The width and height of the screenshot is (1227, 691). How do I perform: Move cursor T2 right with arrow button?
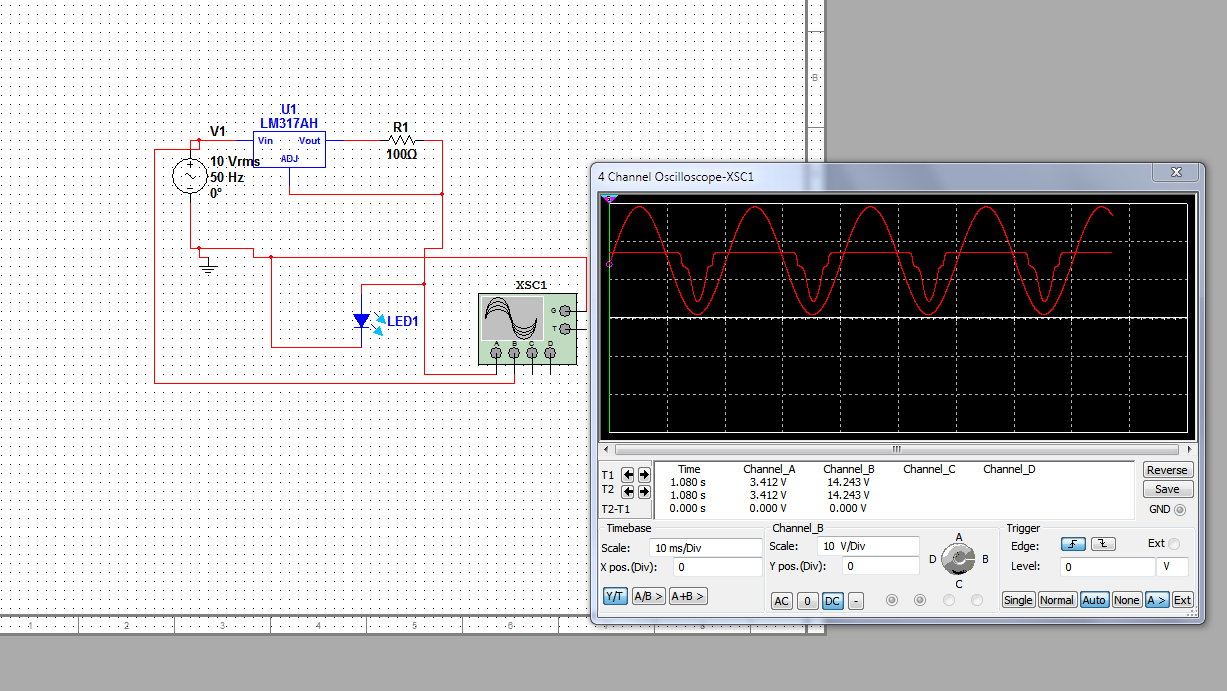click(643, 491)
